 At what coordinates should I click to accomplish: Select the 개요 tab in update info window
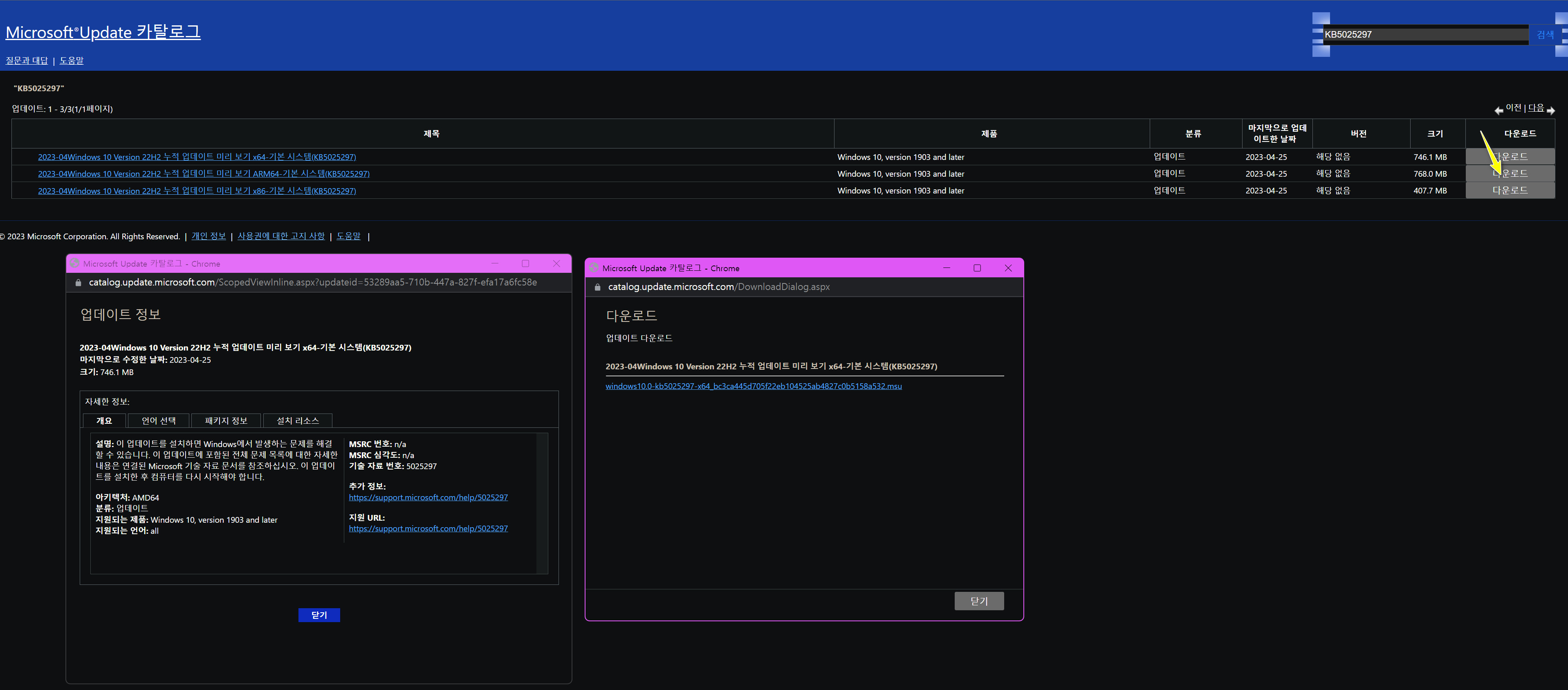tap(104, 421)
